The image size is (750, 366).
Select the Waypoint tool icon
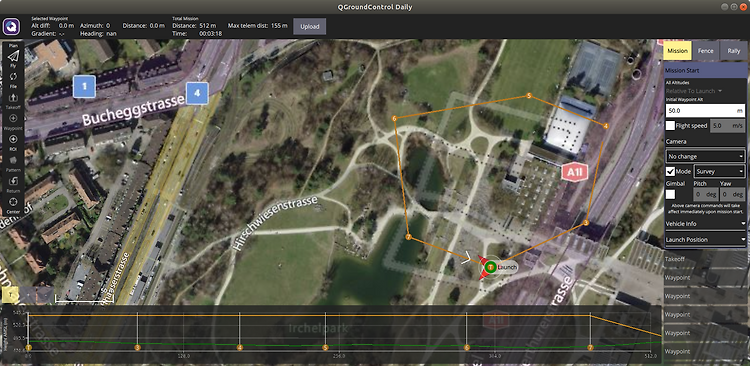(x=13, y=118)
